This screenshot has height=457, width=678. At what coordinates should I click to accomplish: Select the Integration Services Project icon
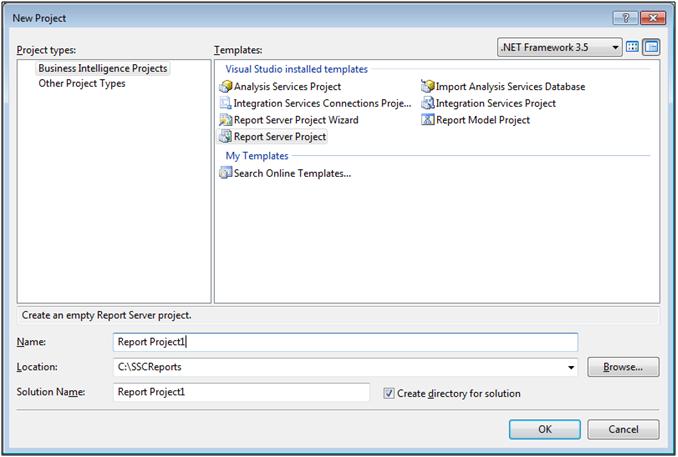[x=427, y=104]
